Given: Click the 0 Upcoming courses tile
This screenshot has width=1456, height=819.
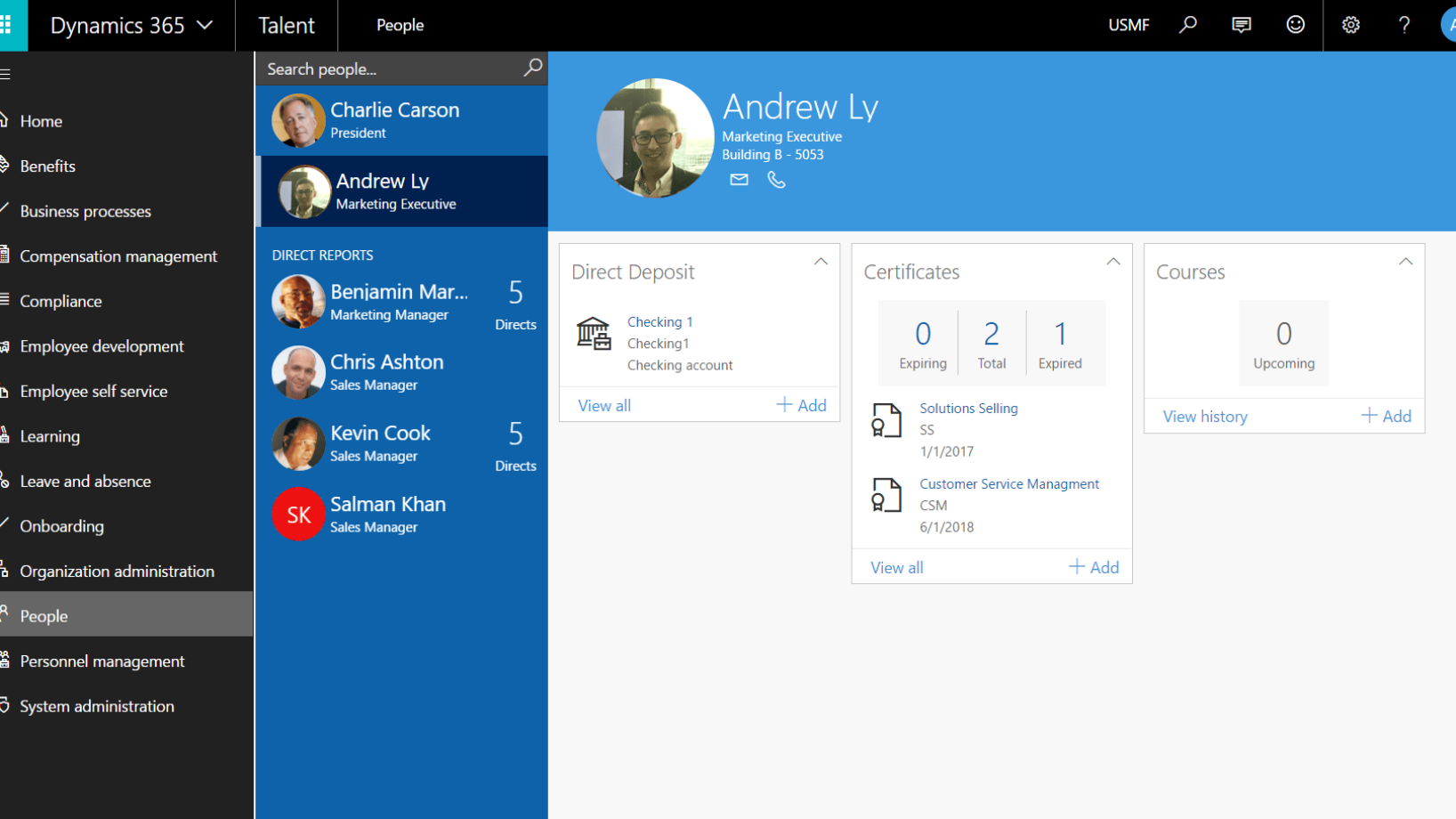Looking at the screenshot, I should [1283, 343].
